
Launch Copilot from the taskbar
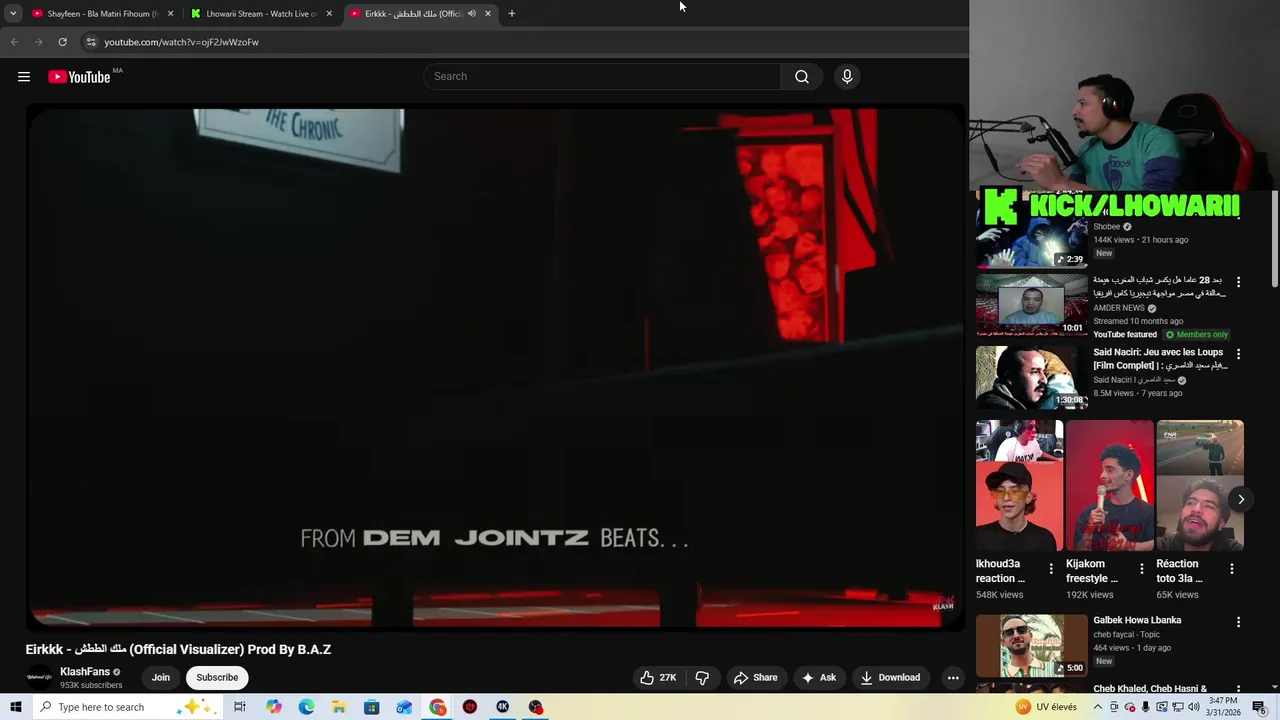pos(274,707)
